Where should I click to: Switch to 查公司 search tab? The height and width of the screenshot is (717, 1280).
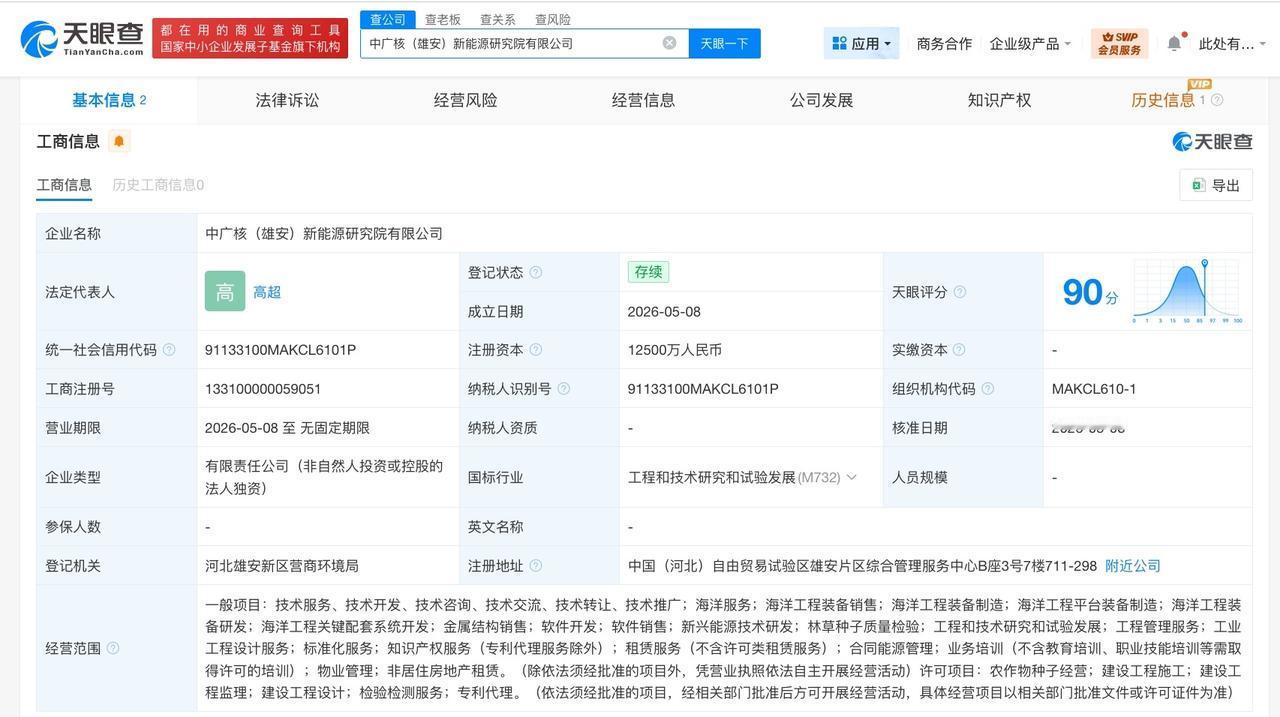tap(387, 19)
